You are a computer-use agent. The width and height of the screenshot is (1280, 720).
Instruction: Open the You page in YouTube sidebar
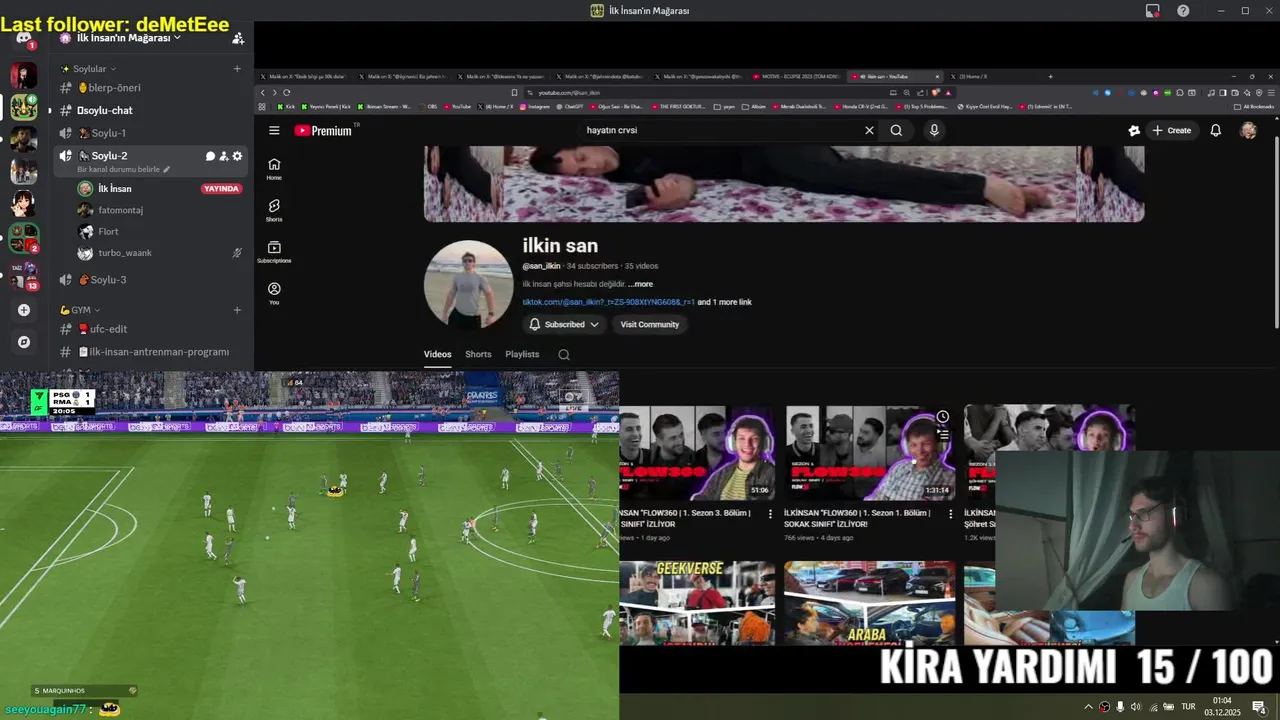click(274, 293)
